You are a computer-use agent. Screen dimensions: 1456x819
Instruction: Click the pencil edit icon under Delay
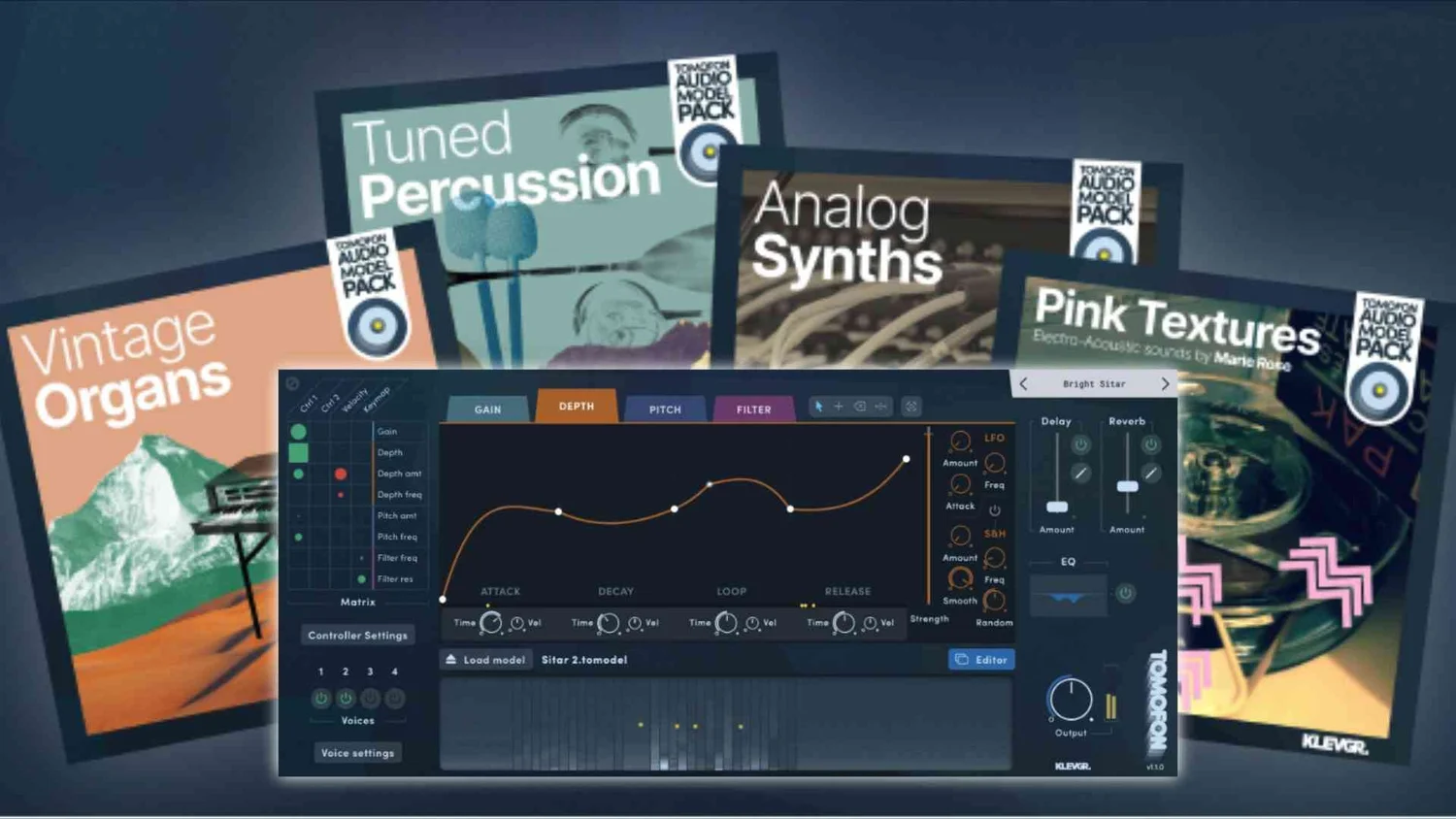coord(1079,473)
